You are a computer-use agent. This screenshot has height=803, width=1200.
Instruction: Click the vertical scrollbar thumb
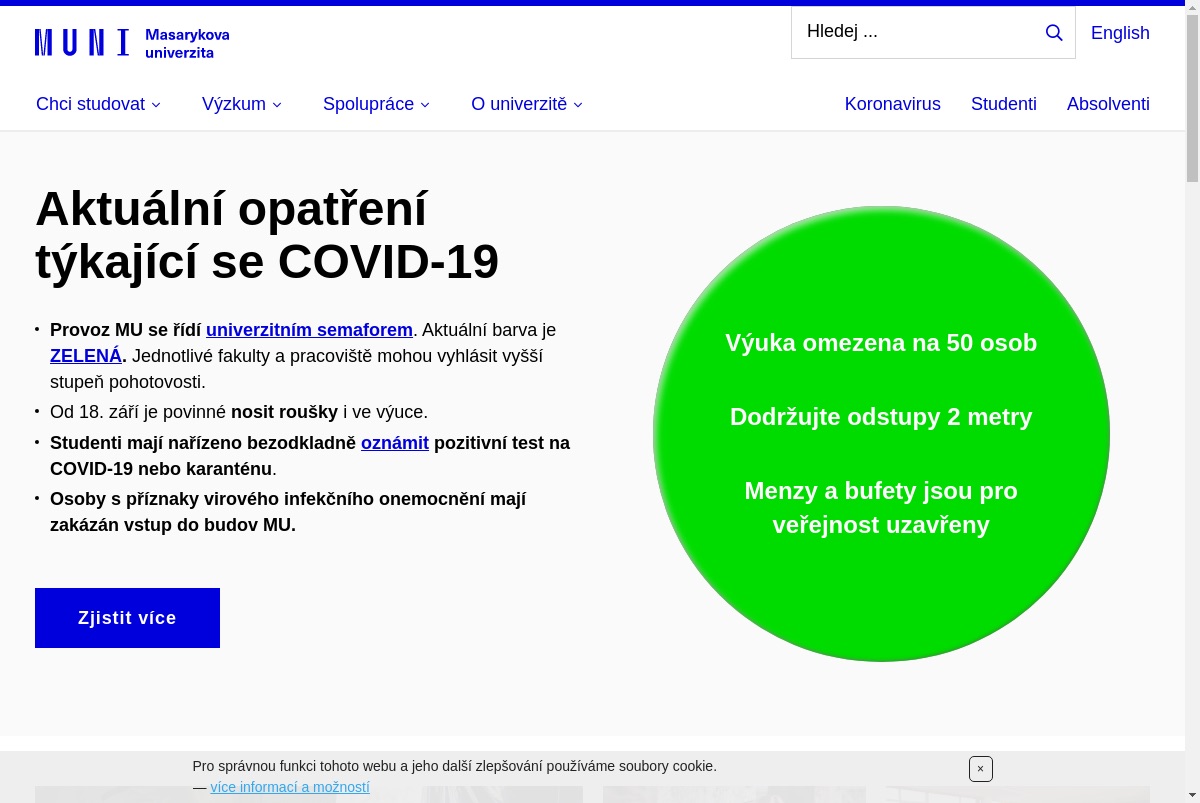click(x=1192, y=97)
